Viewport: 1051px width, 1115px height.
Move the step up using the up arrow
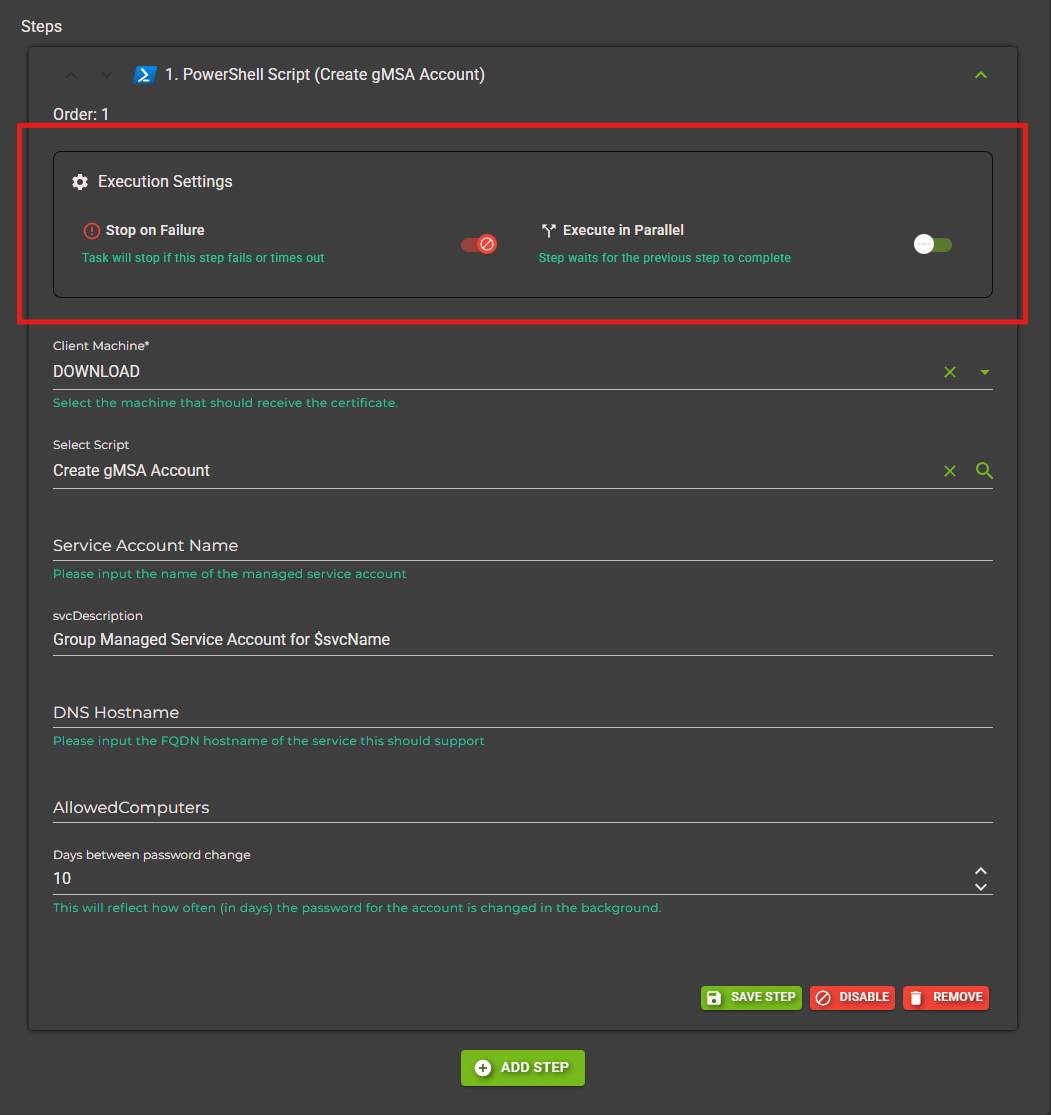pyautogui.click(x=70, y=74)
